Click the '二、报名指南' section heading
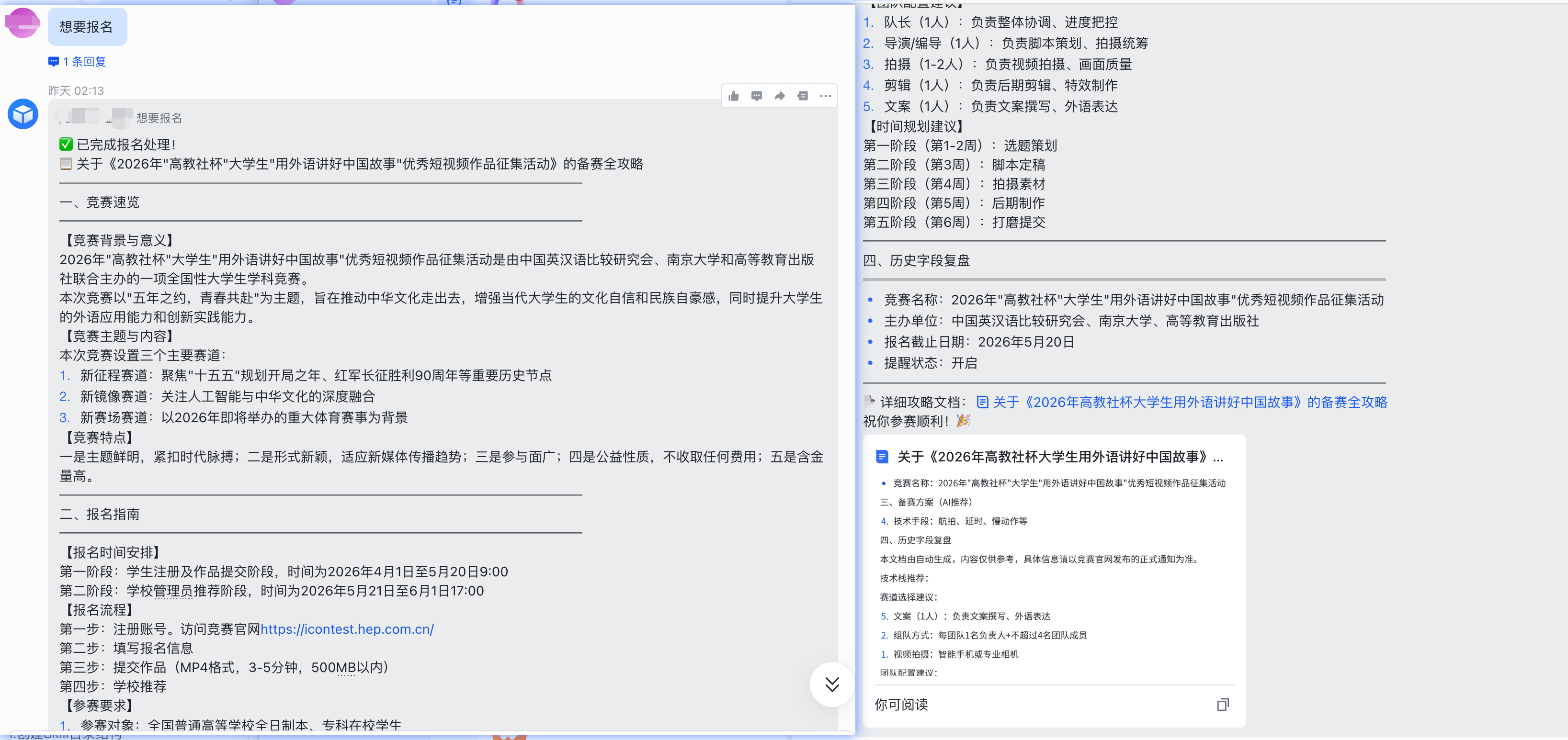This screenshot has width=1568, height=740. point(100,514)
